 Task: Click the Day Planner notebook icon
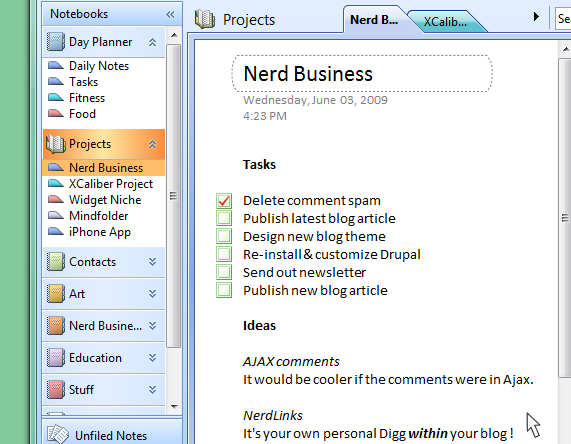click(56, 42)
